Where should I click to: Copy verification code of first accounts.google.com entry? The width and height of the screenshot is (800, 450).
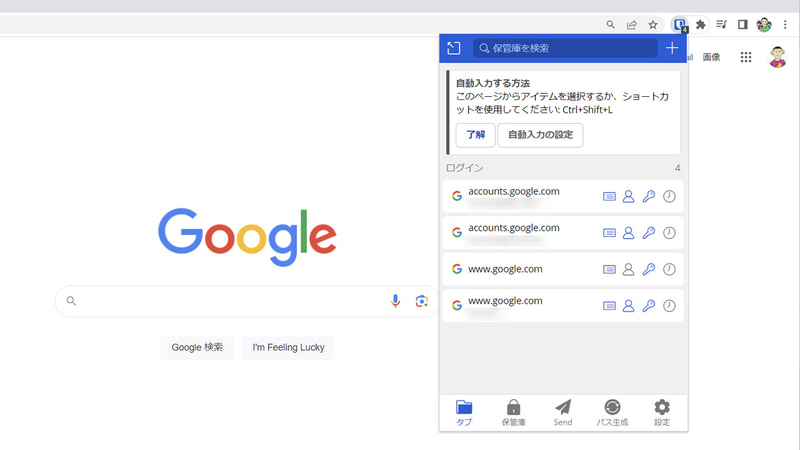pyautogui.click(x=669, y=196)
